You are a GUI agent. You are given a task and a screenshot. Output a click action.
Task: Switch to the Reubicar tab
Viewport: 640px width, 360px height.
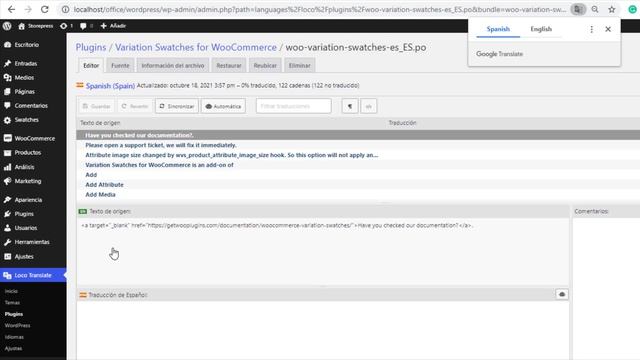pyautogui.click(x=265, y=65)
